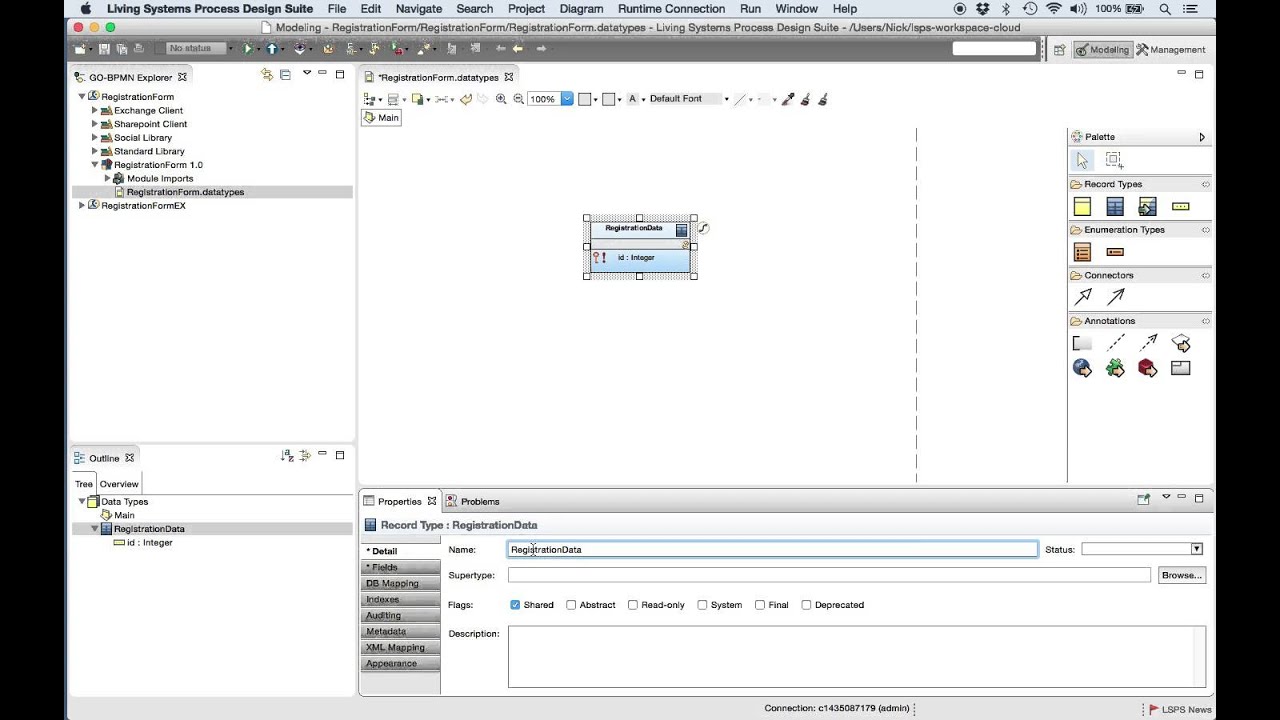Switch to the Problems tab

pos(473,501)
